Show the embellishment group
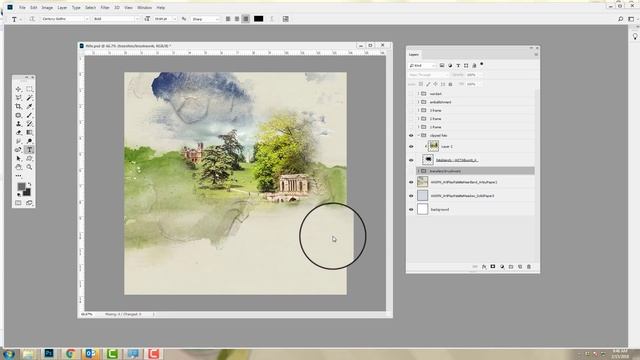Screen dimensions: 640x360 click(411, 102)
